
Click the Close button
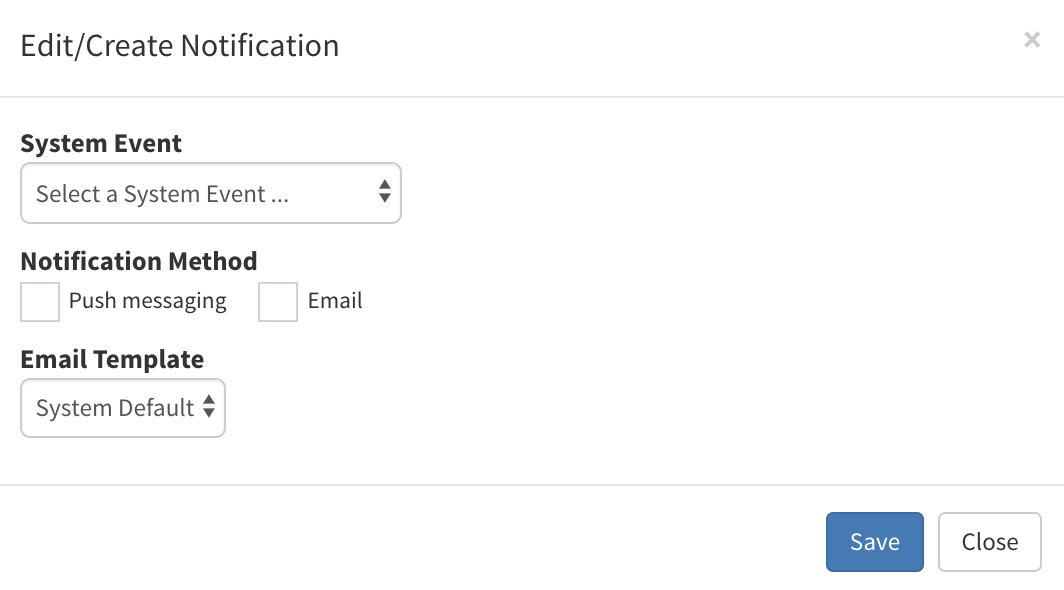click(989, 541)
